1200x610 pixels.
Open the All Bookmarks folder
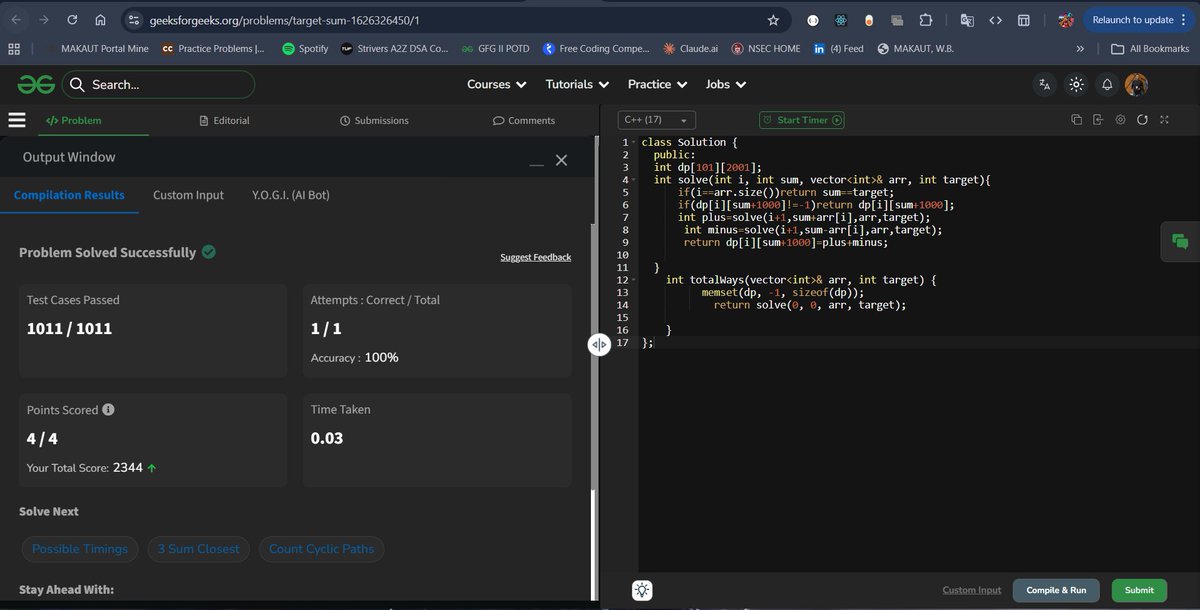(x=1149, y=48)
